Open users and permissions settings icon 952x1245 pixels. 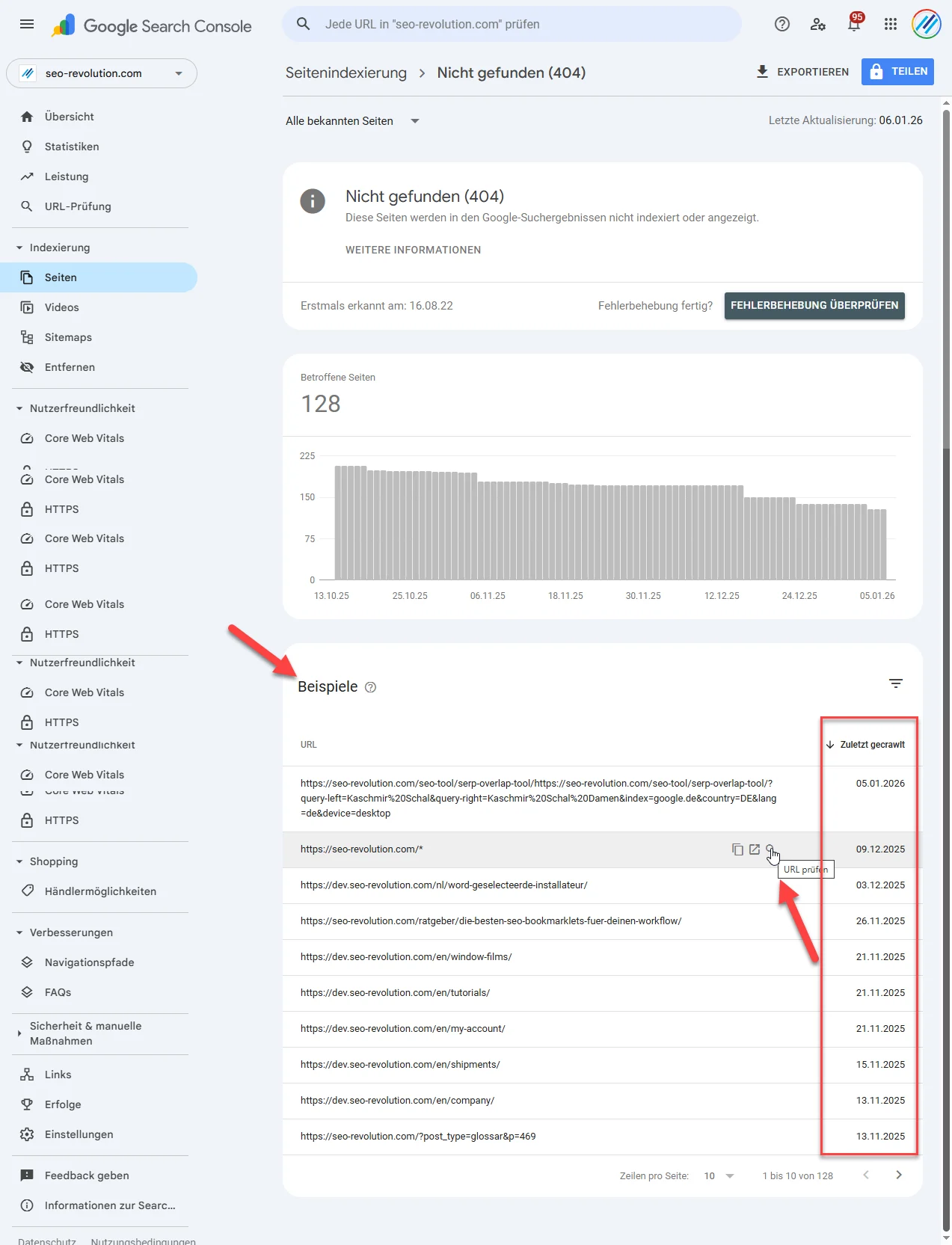coord(818,24)
